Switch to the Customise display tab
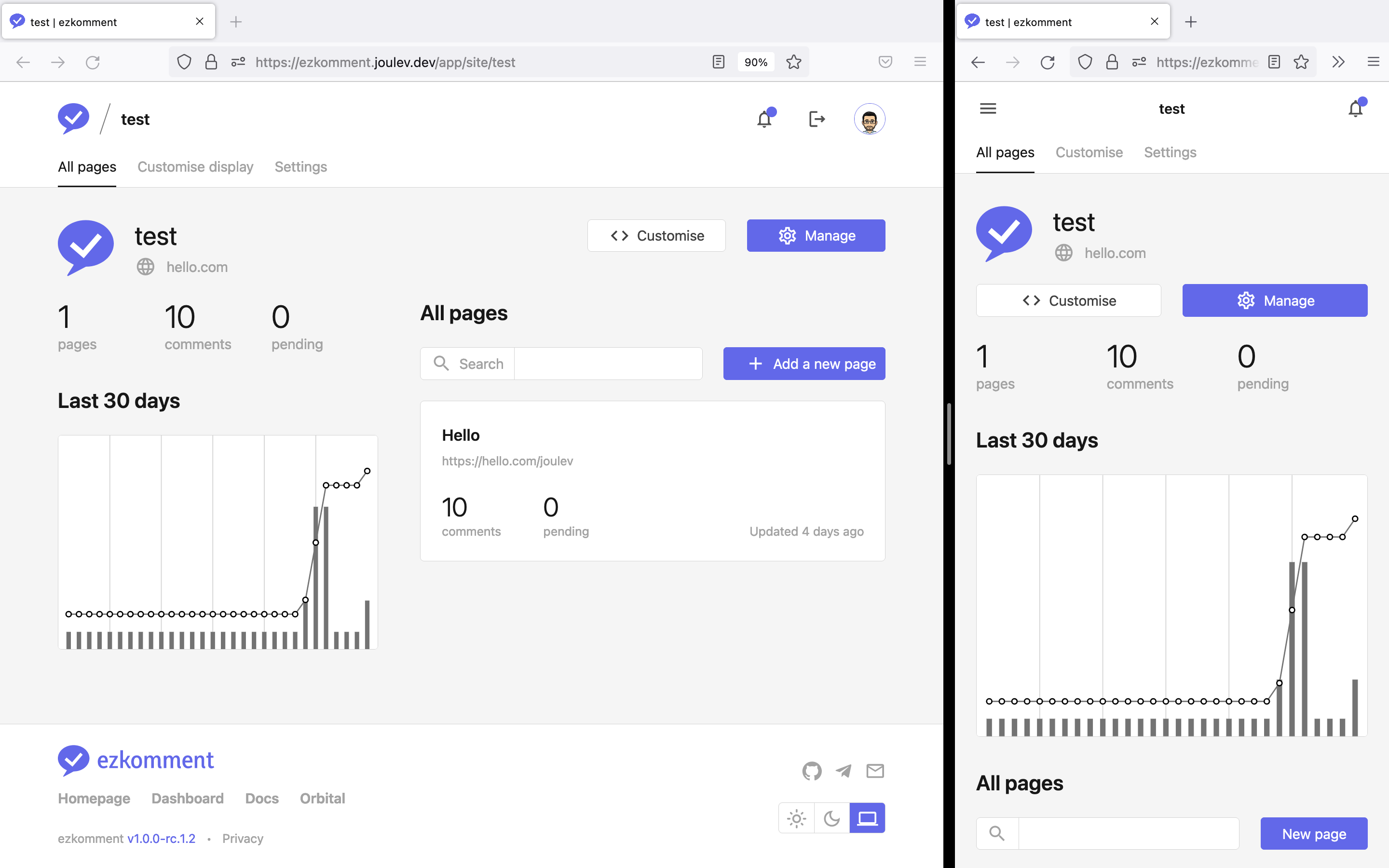This screenshot has height=868, width=1389. [195, 167]
